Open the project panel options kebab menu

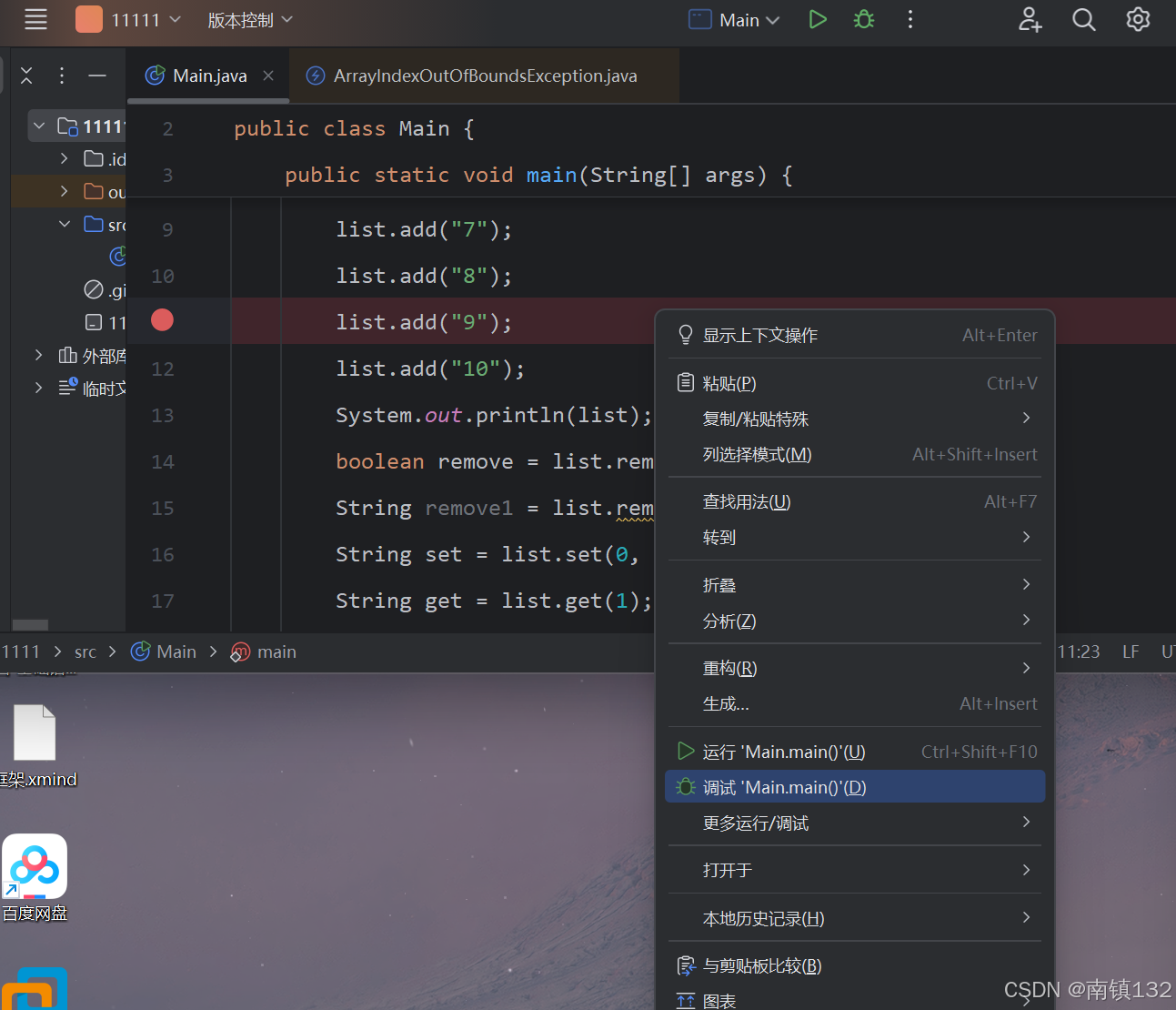coord(61,76)
